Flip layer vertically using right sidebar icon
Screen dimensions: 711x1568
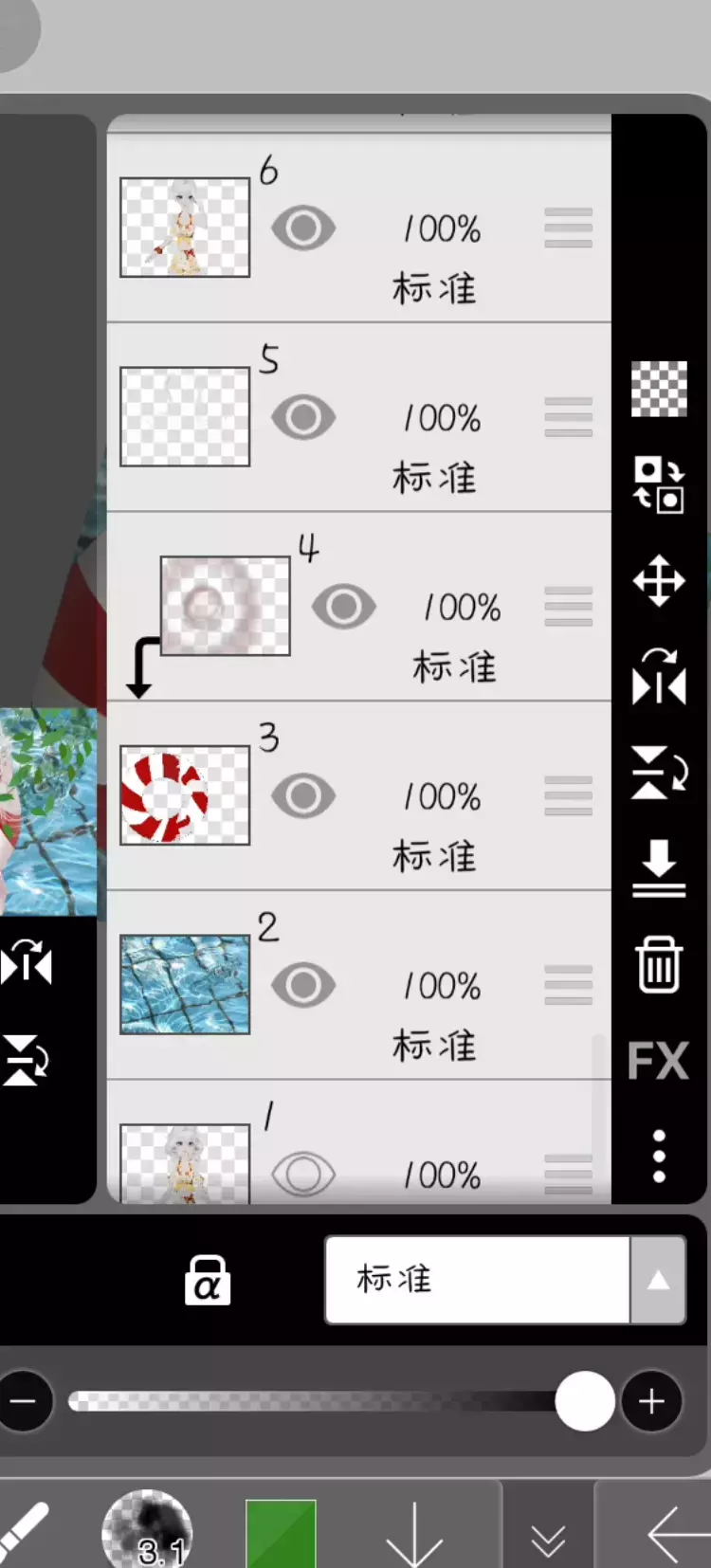pos(659,773)
